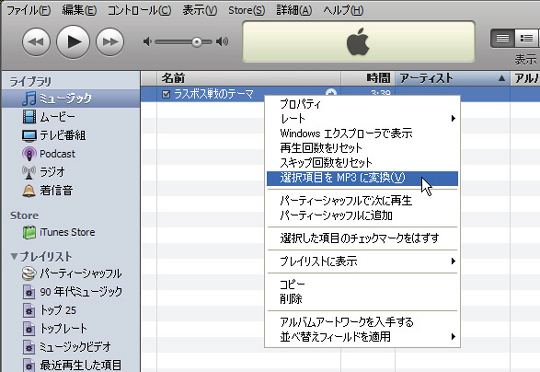Image resolution: width=540 pixels, height=372 pixels.
Task: Click the low volume speaker icon
Action: click(x=147, y=42)
